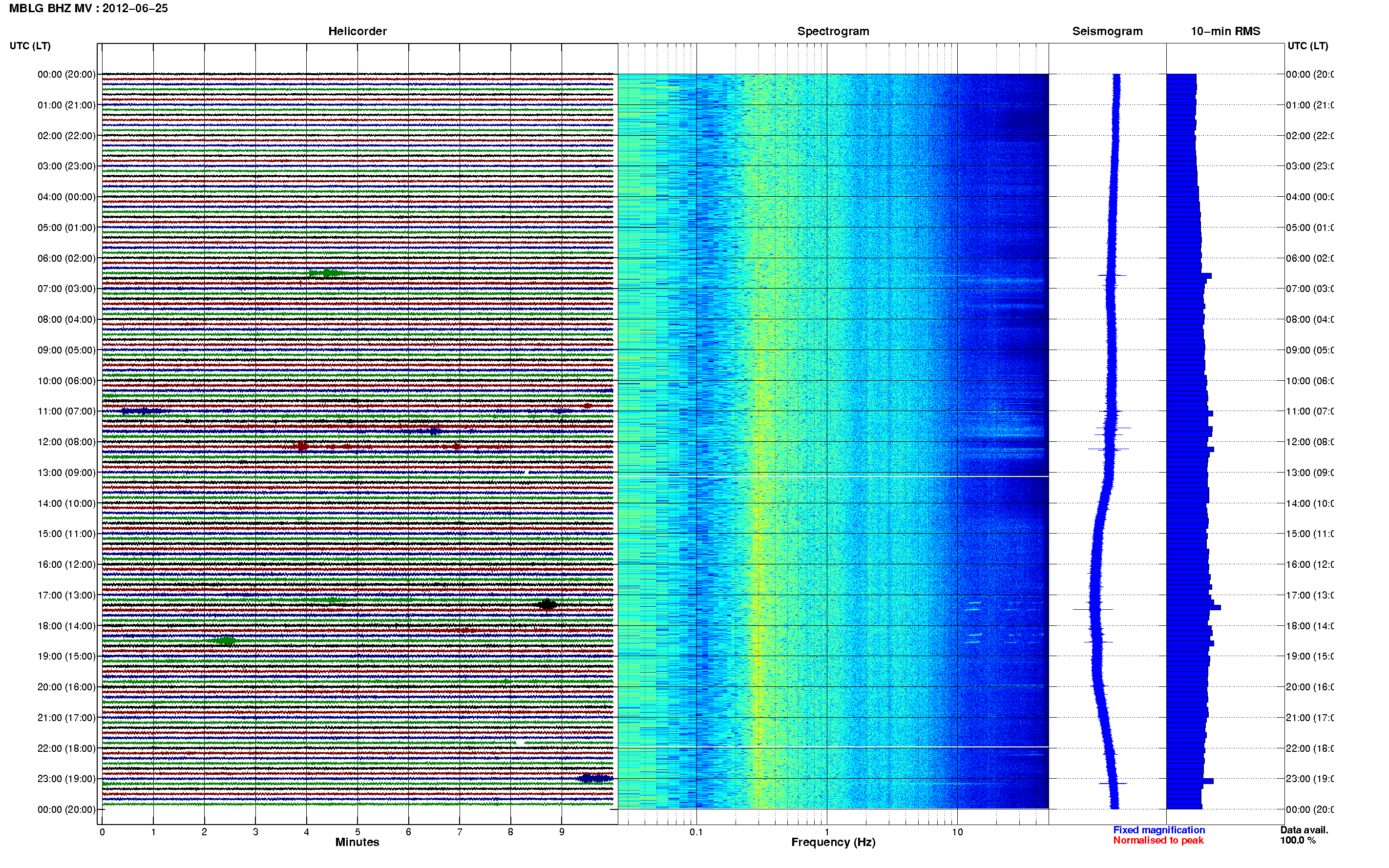Select the left '05:00 (01:00)' time label

tap(66, 227)
